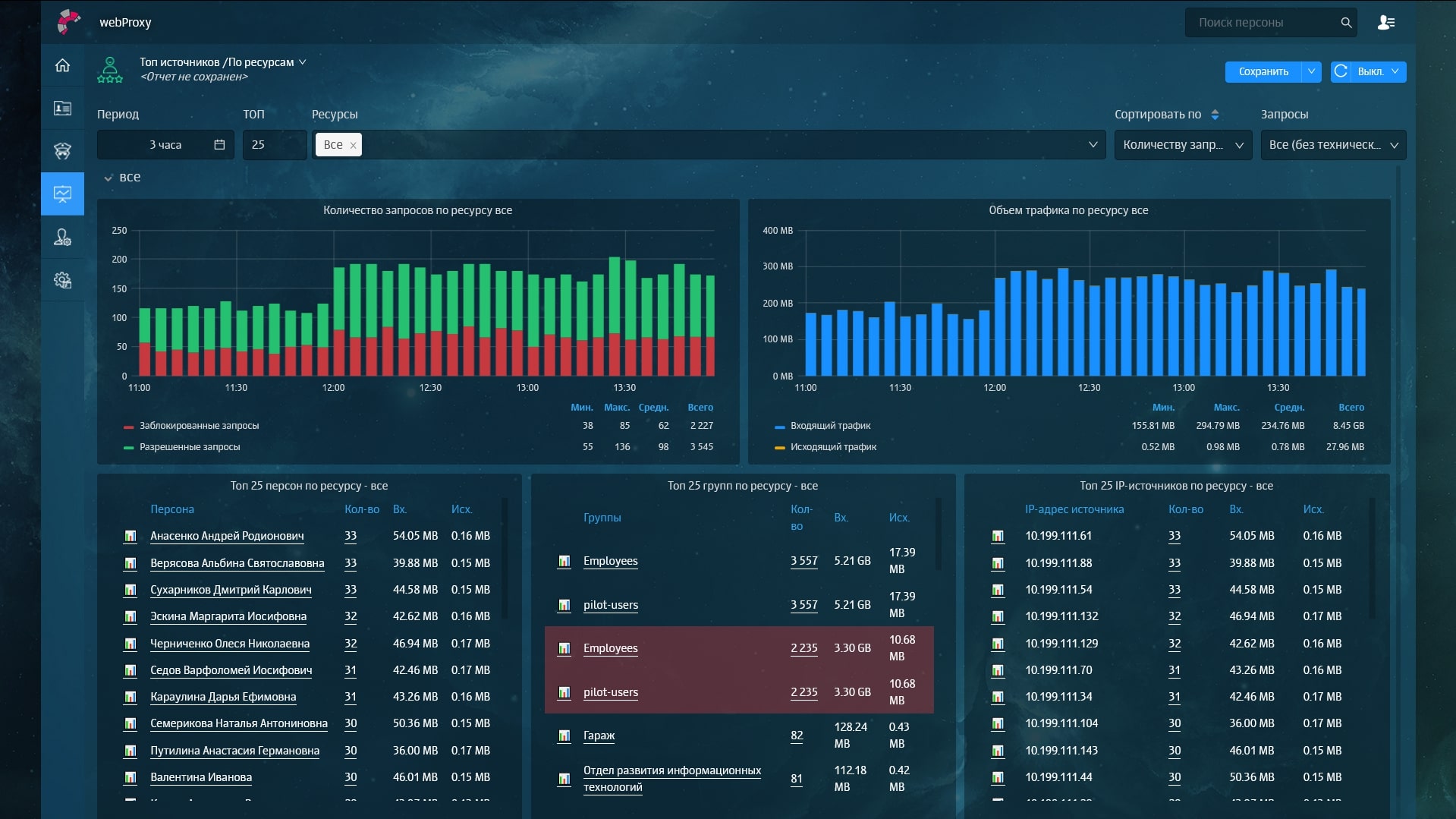Open the home page from sidebar
The width and height of the screenshot is (1456, 819).
(x=63, y=65)
